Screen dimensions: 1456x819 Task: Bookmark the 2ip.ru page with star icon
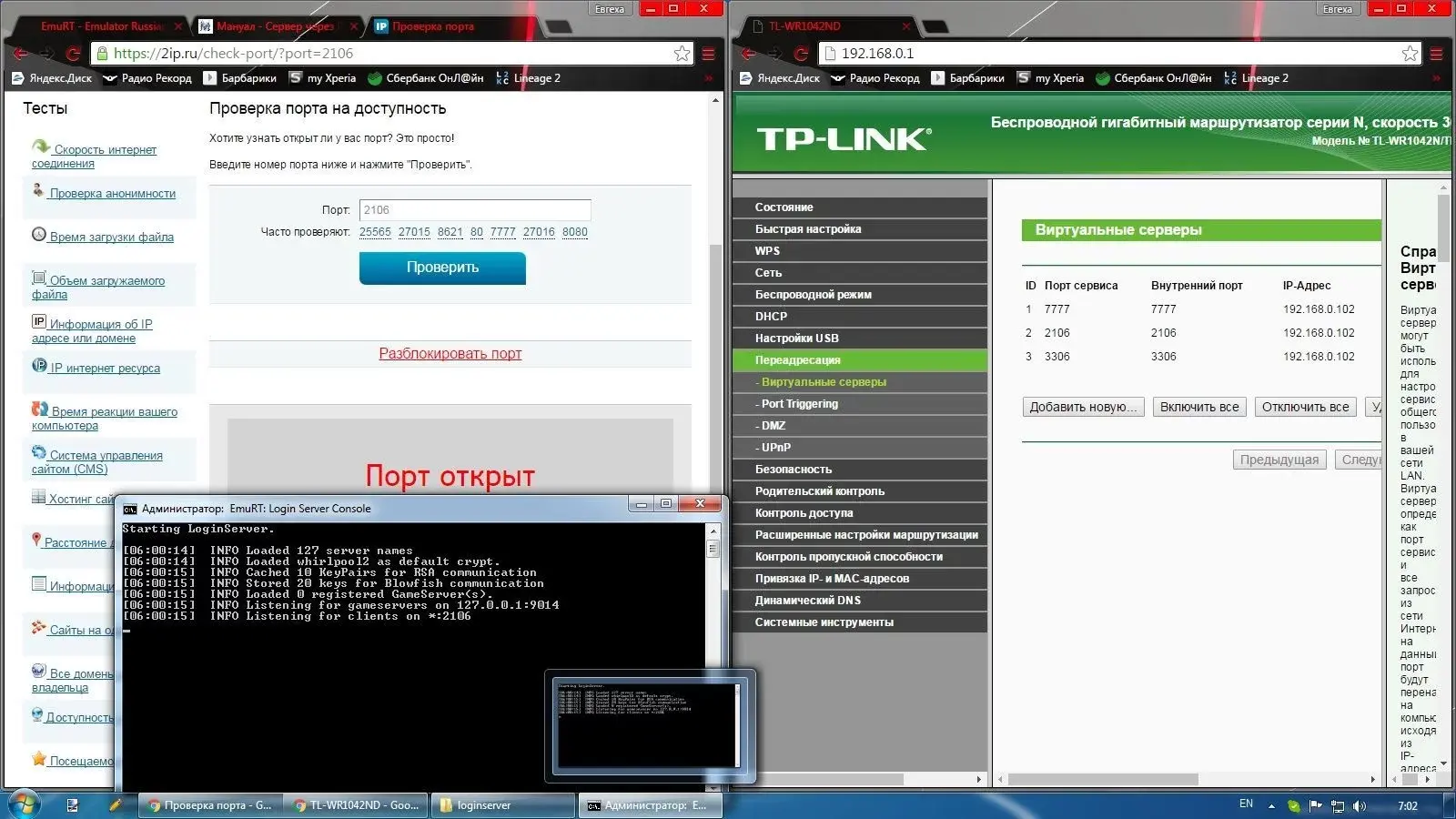pyautogui.click(x=682, y=54)
